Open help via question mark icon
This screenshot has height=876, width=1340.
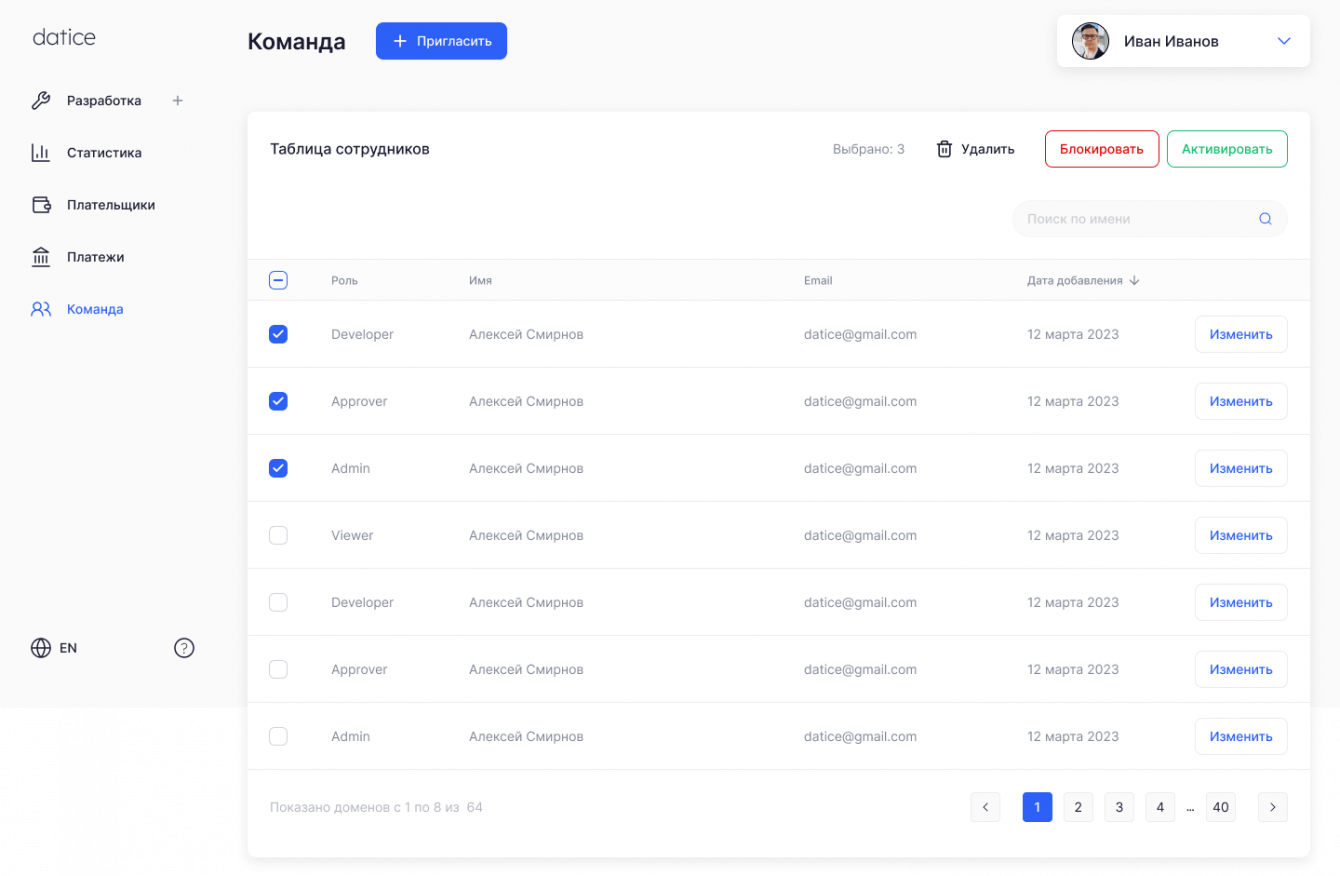click(x=184, y=648)
